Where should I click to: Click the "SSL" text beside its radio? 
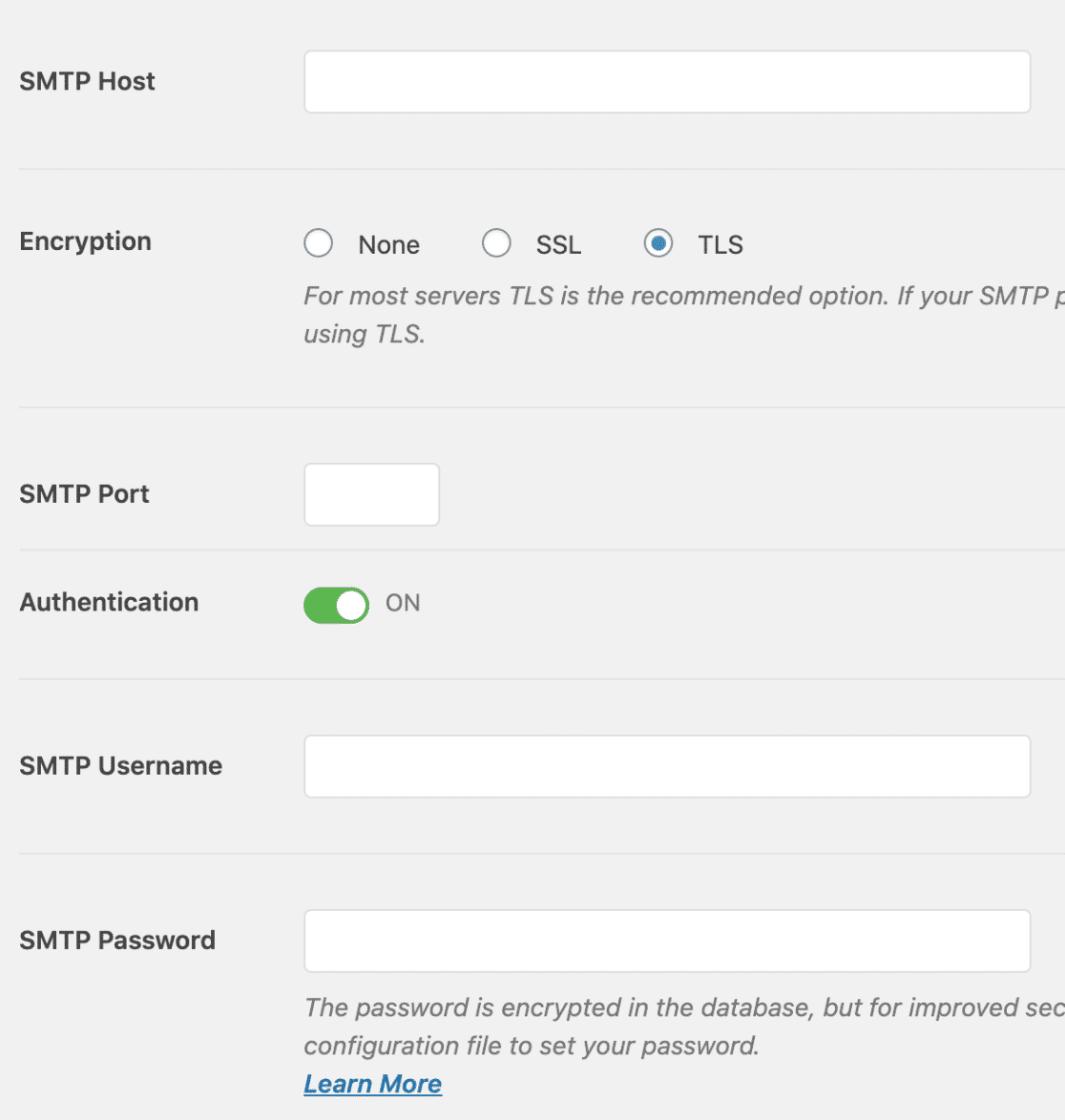[x=558, y=245]
